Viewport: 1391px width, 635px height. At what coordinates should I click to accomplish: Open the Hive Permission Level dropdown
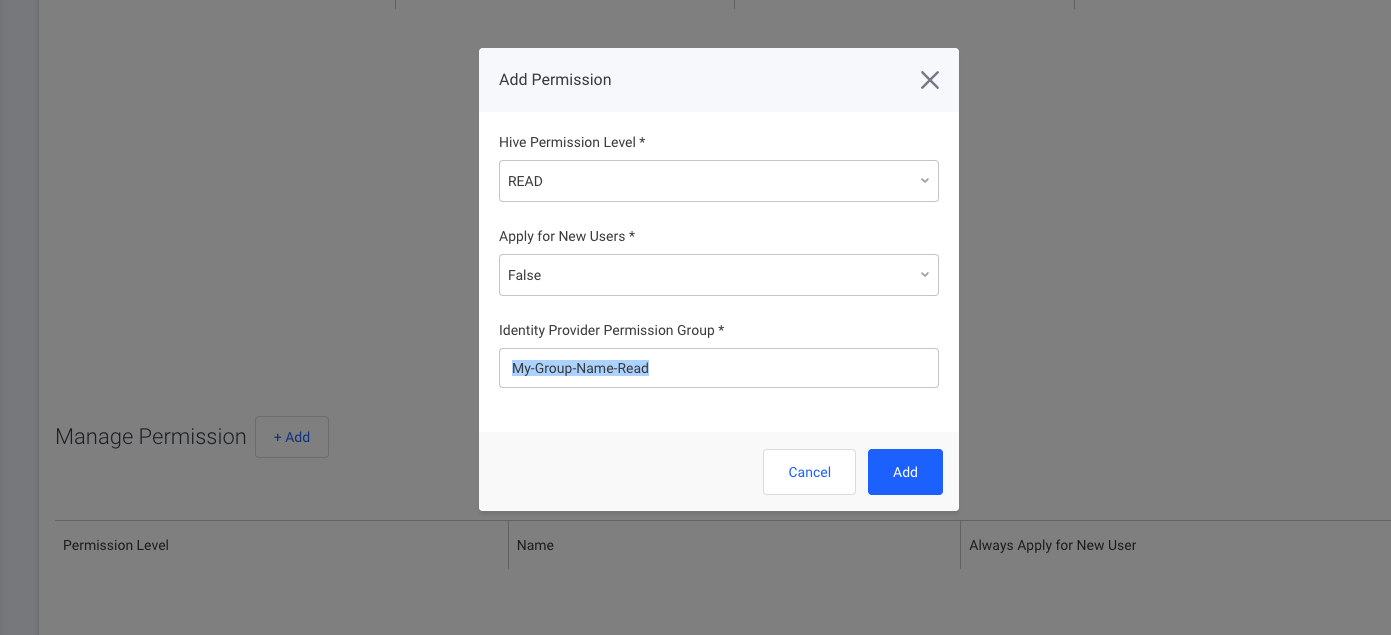click(x=719, y=181)
